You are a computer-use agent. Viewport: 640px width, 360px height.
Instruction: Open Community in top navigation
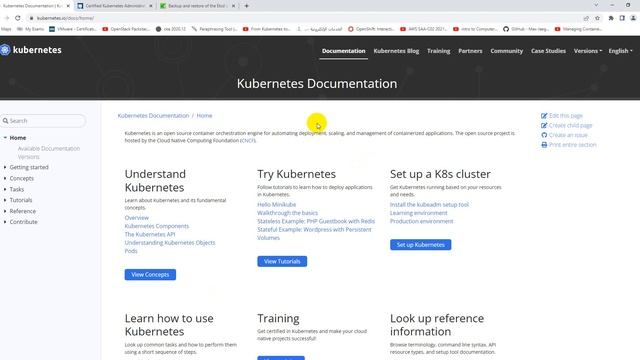click(x=507, y=51)
